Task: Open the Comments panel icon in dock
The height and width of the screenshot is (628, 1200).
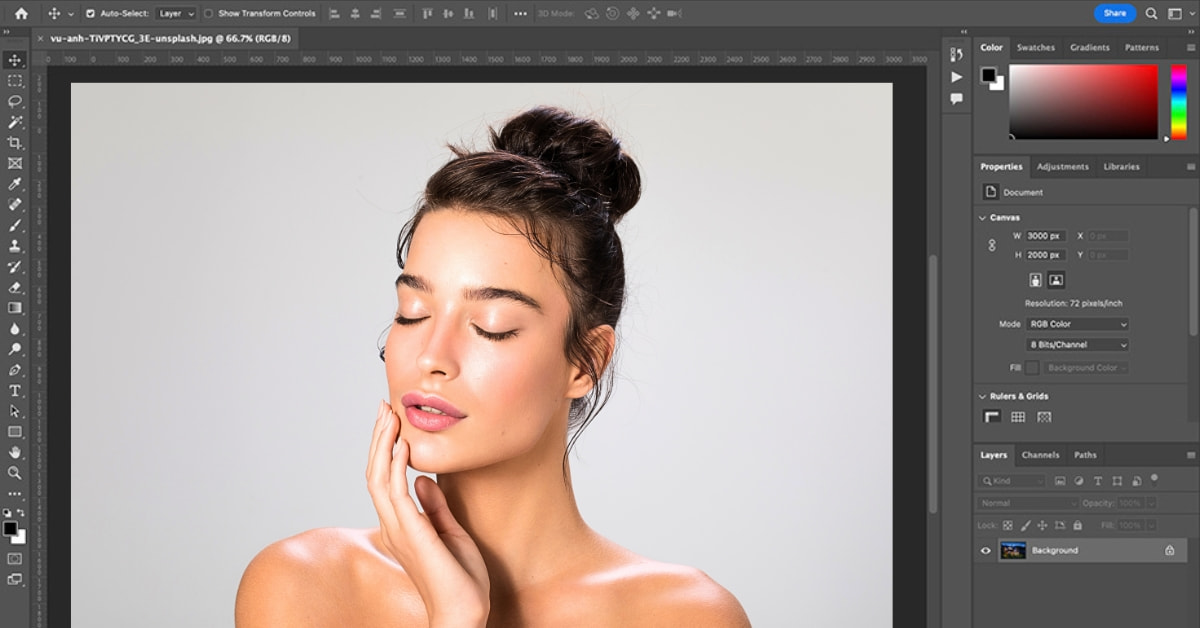Action: click(x=957, y=98)
